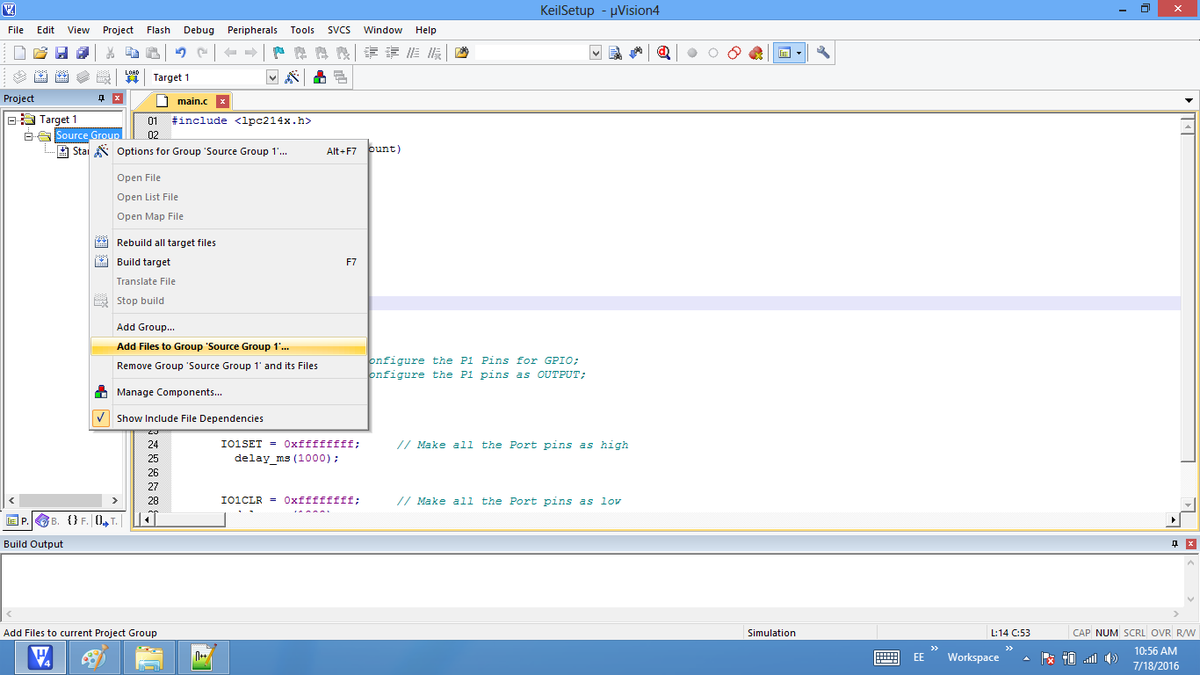The image size is (1200, 675).
Task: Click the Download LOAD icon
Action: point(133,77)
